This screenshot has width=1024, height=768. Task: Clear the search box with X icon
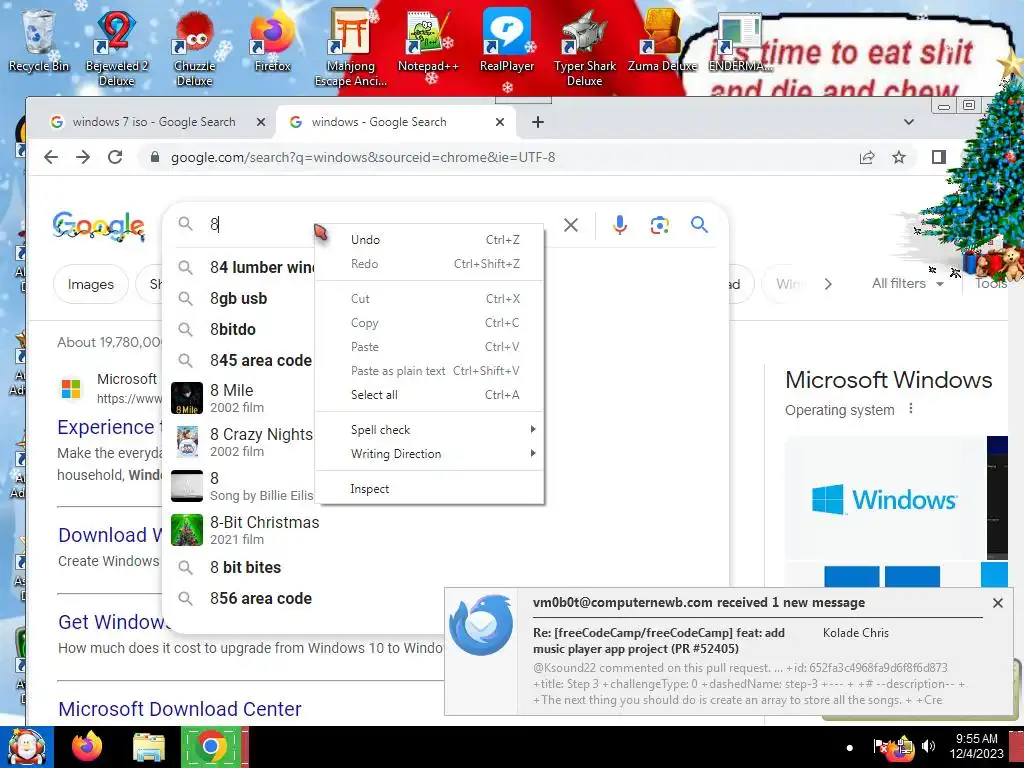coord(571,225)
